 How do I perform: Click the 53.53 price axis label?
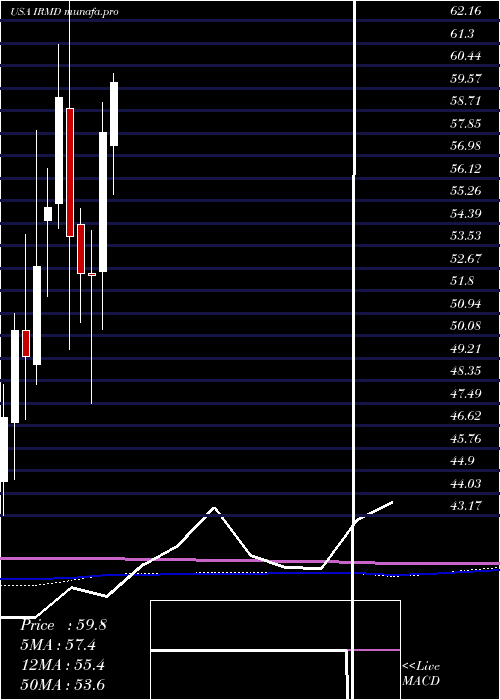click(x=466, y=236)
